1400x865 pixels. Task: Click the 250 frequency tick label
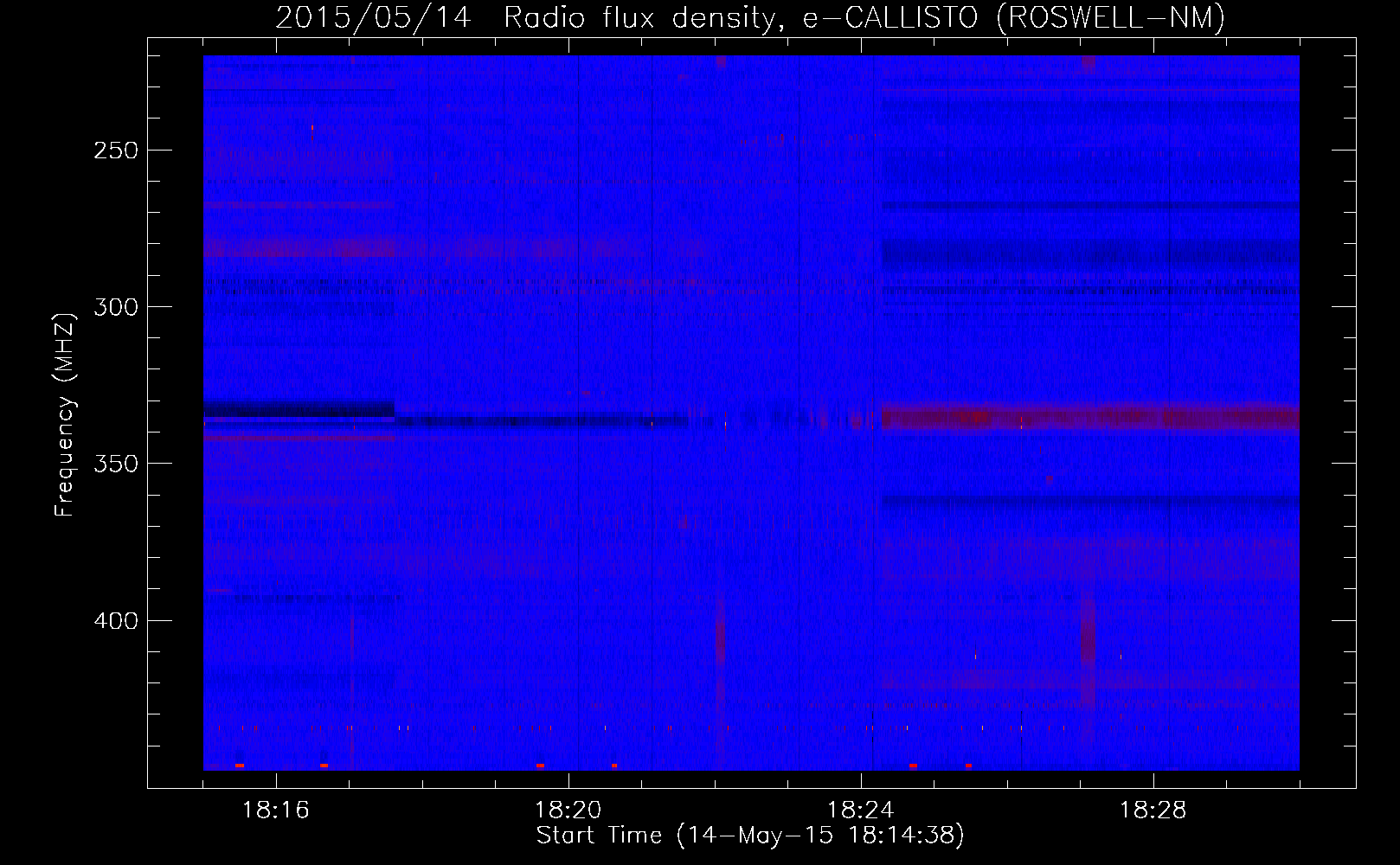[x=116, y=151]
